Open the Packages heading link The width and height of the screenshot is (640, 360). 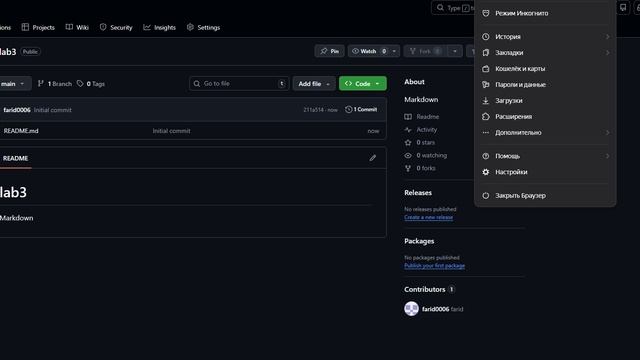coord(419,241)
